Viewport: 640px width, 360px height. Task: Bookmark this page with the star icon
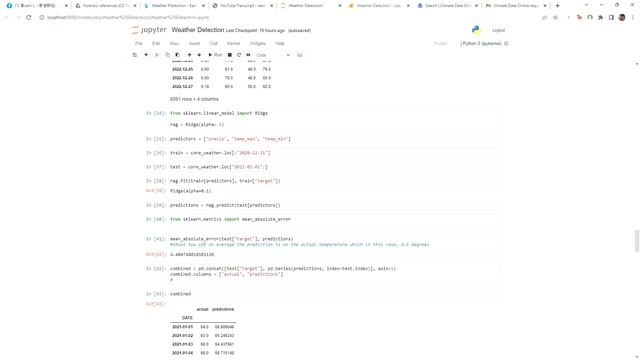[555, 18]
